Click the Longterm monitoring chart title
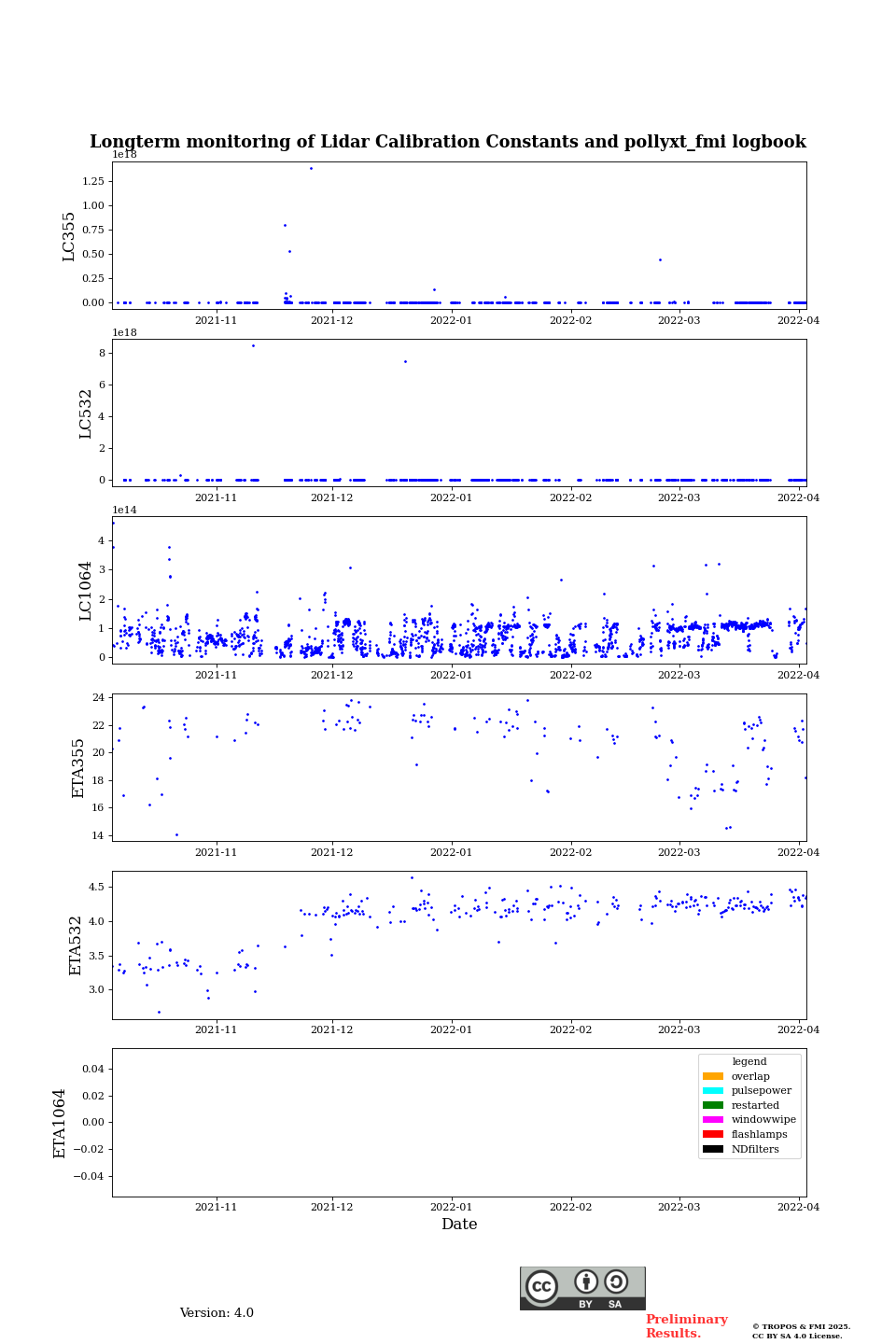 tap(448, 142)
